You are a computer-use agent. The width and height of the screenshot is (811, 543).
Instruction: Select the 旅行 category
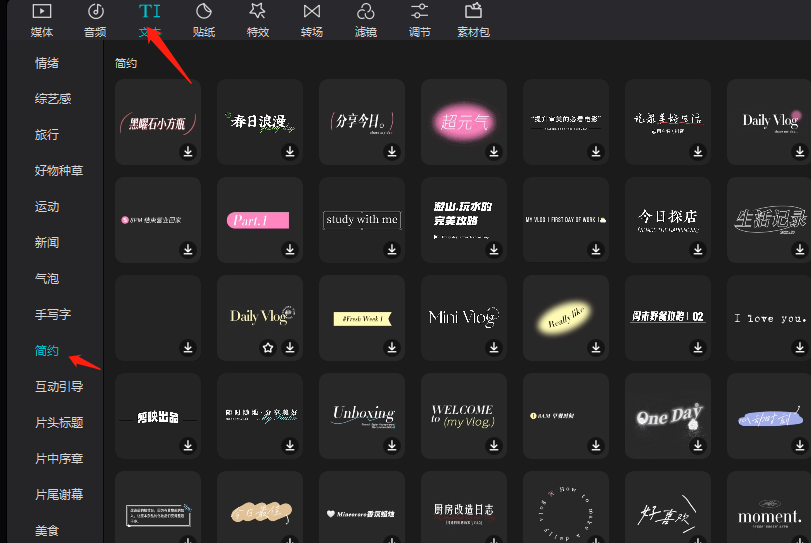47,135
